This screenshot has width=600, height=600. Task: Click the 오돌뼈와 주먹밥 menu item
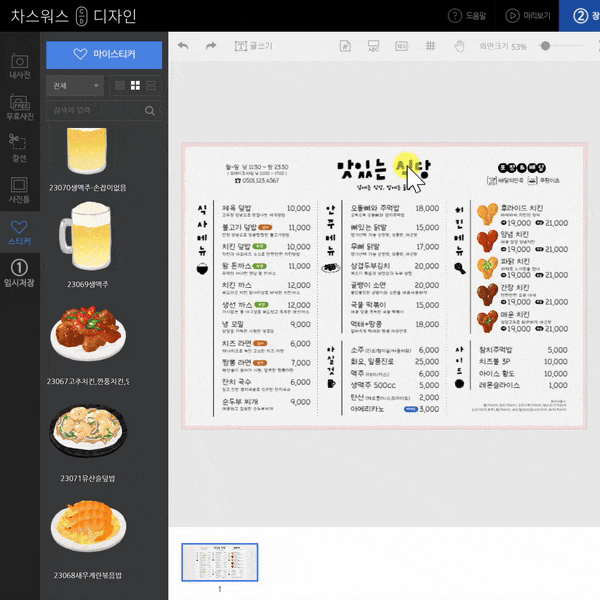pyautogui.click(x=375, y=208)
